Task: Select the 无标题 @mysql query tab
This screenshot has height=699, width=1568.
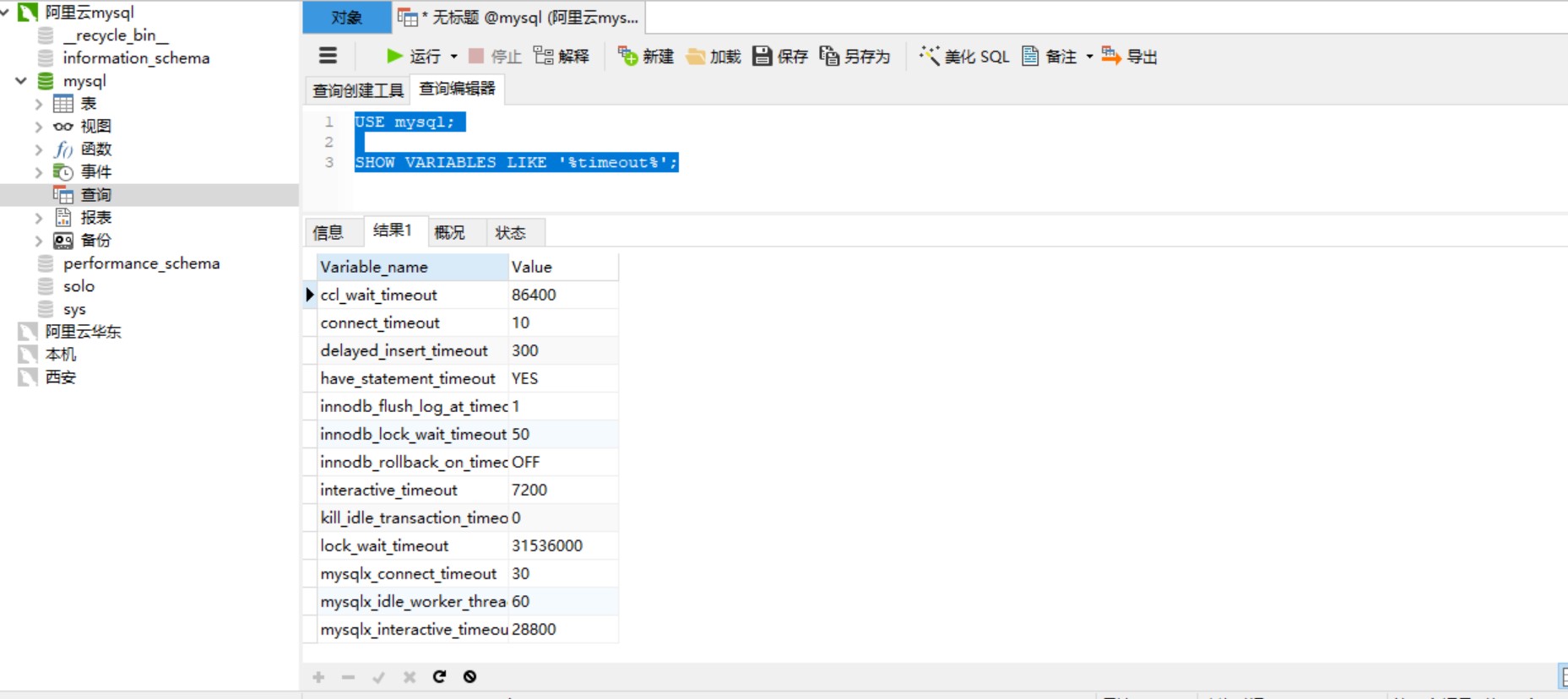Action: point(518,18)
